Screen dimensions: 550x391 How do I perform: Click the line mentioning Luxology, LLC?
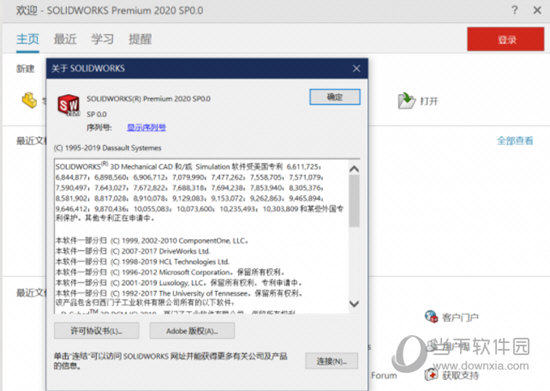179,283
